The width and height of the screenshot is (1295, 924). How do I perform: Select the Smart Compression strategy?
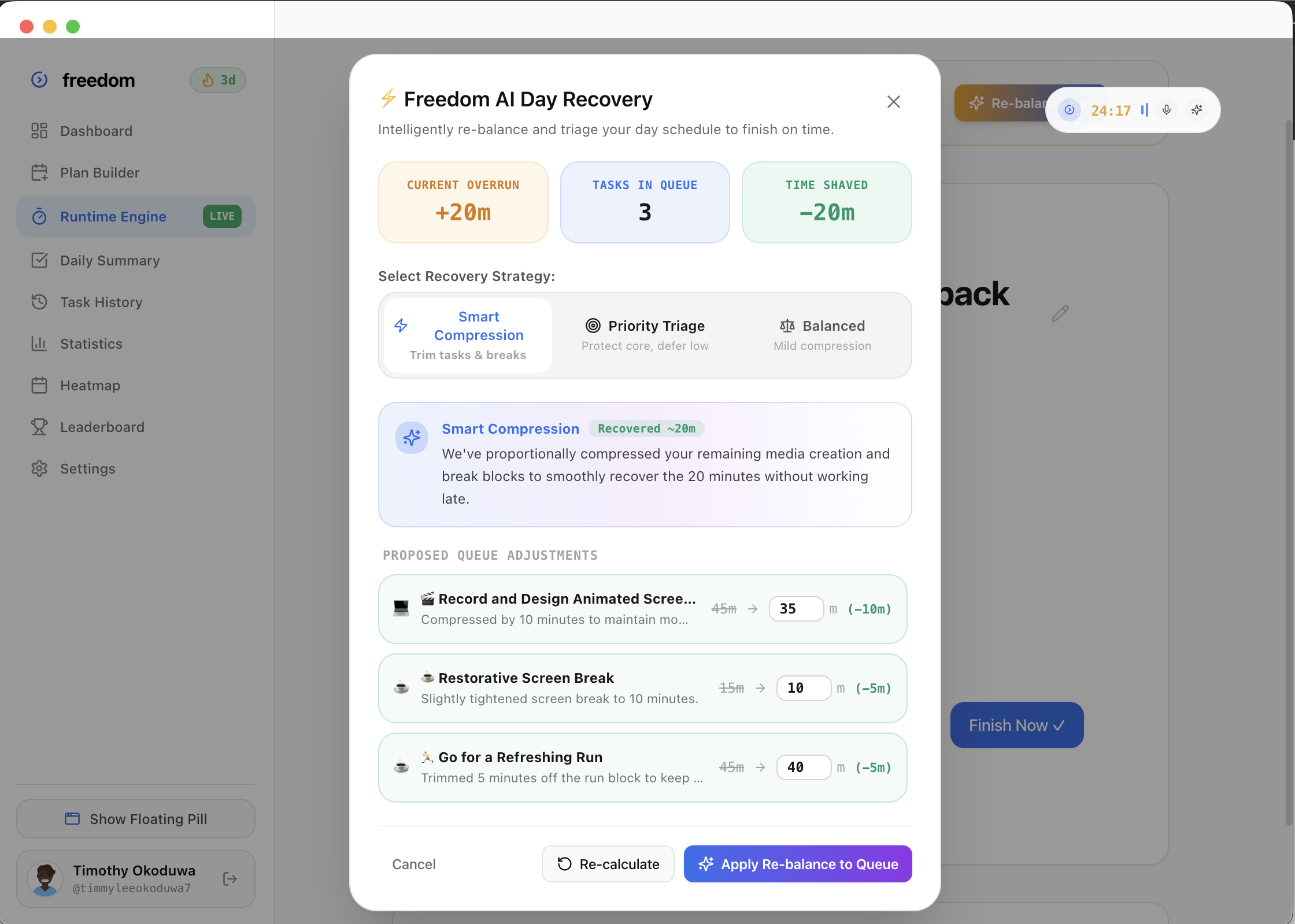tap(468, 335)
